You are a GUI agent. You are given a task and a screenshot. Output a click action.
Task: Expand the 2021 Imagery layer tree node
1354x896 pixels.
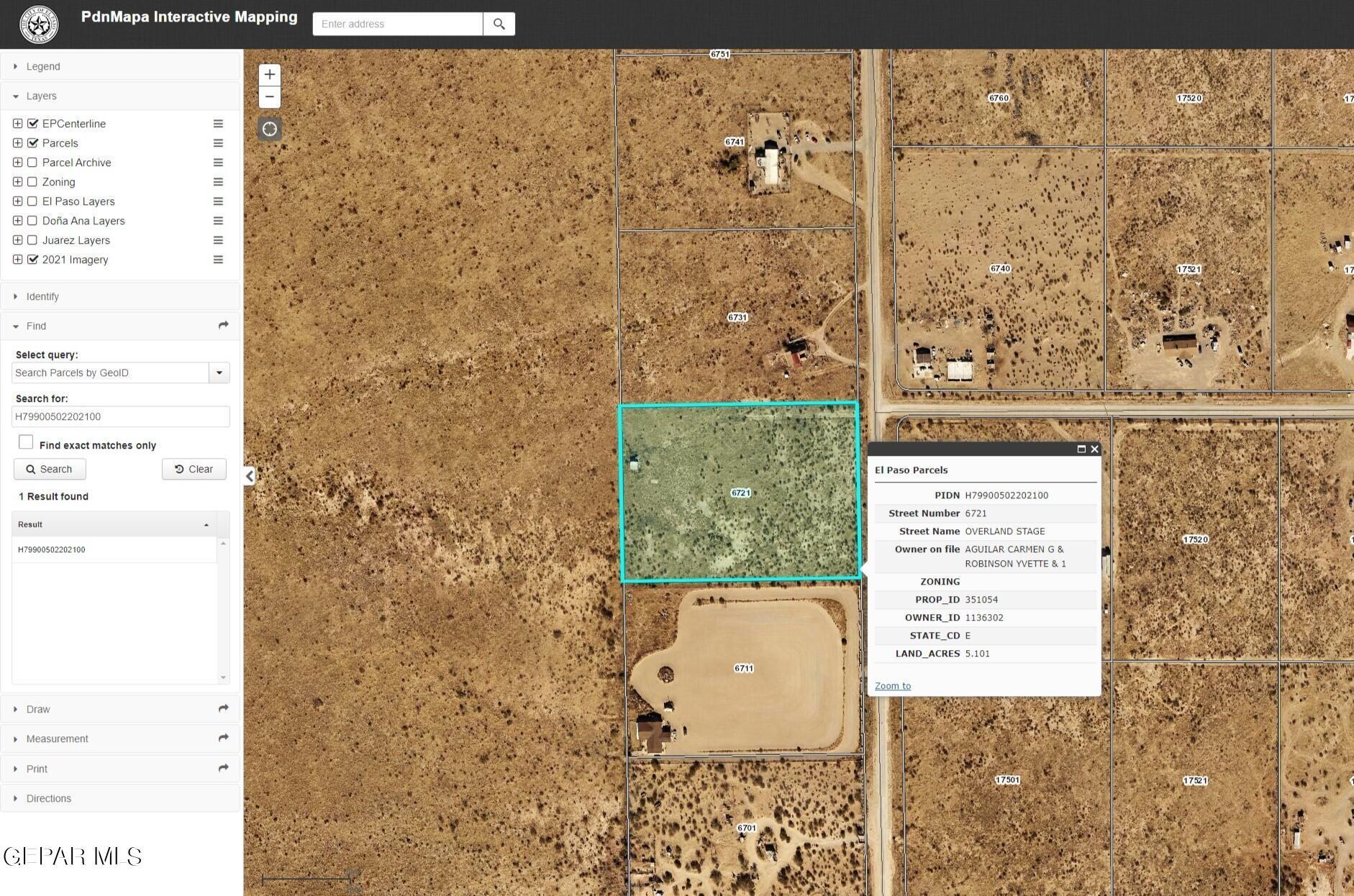17,260
